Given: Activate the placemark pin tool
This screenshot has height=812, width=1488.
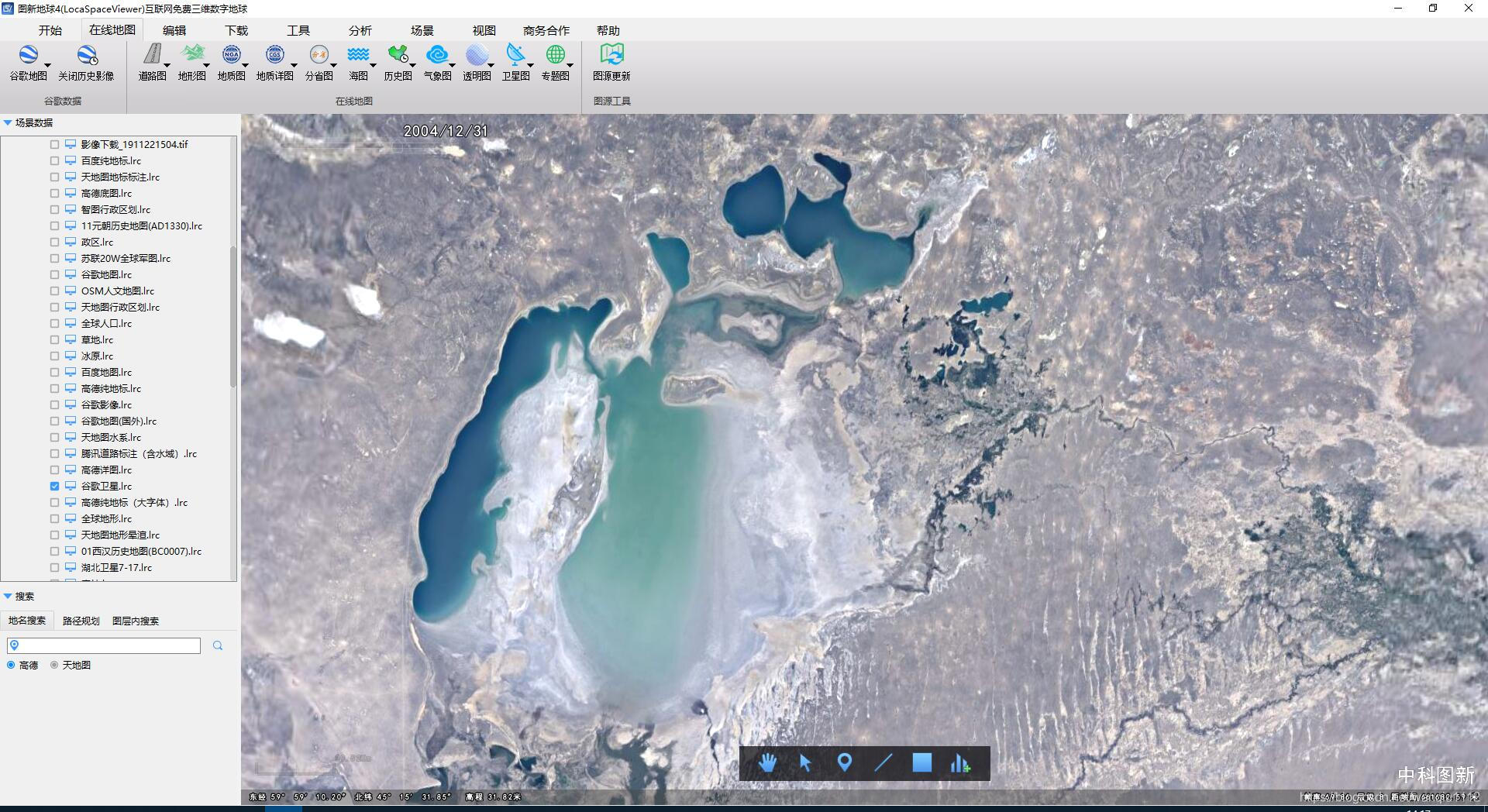Looking at the screenshot, I should (x=845, y=763).
